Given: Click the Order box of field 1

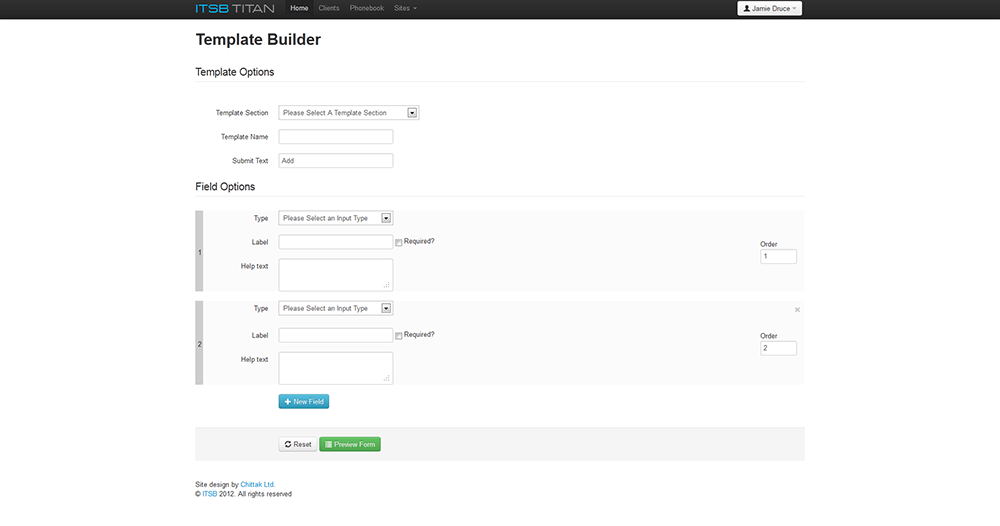Looking at the screenshot, I should [778, 257].
